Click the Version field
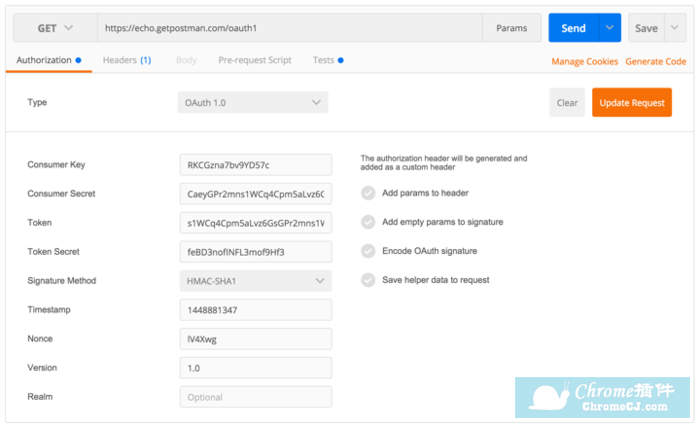 tap(256, 368)
